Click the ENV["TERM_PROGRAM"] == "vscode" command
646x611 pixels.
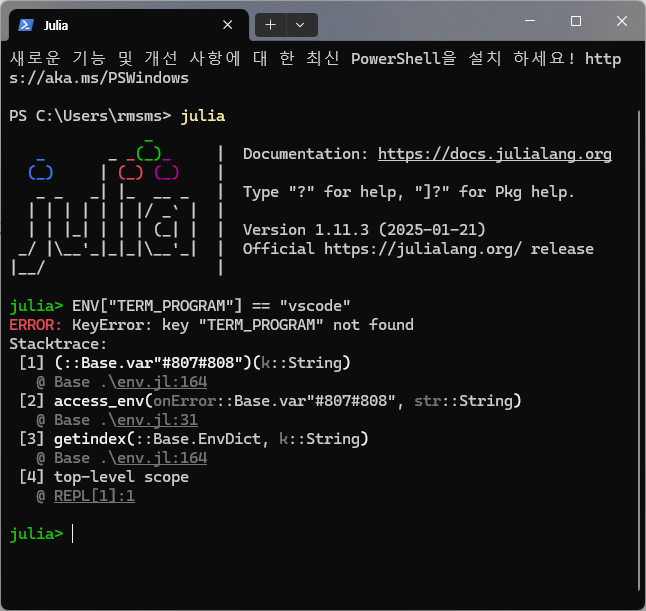point(211,306)
